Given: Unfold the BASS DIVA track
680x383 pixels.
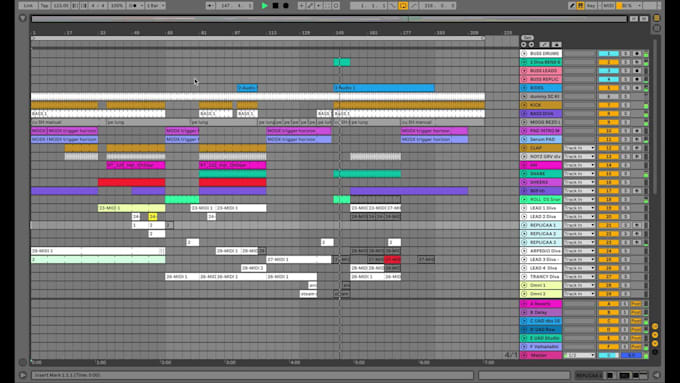Looking at the screenshot, I should coord(524,114).
